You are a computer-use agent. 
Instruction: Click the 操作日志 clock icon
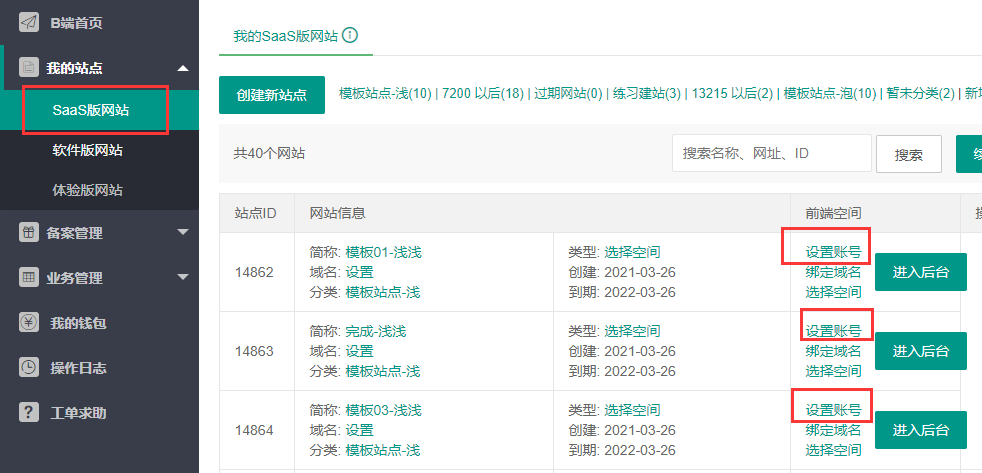[29, 368]
